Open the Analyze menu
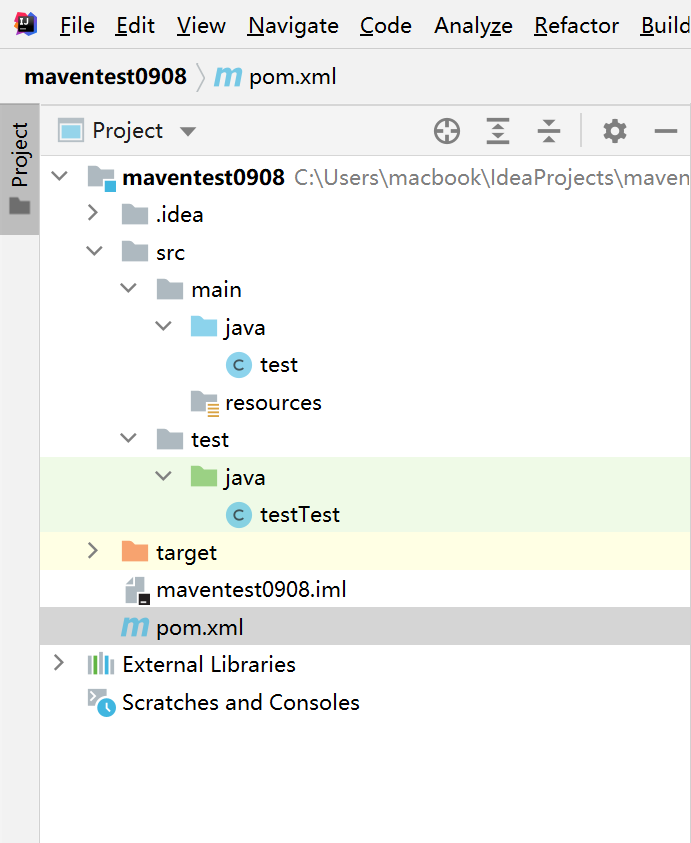The image size is (691, 843). 473,25
